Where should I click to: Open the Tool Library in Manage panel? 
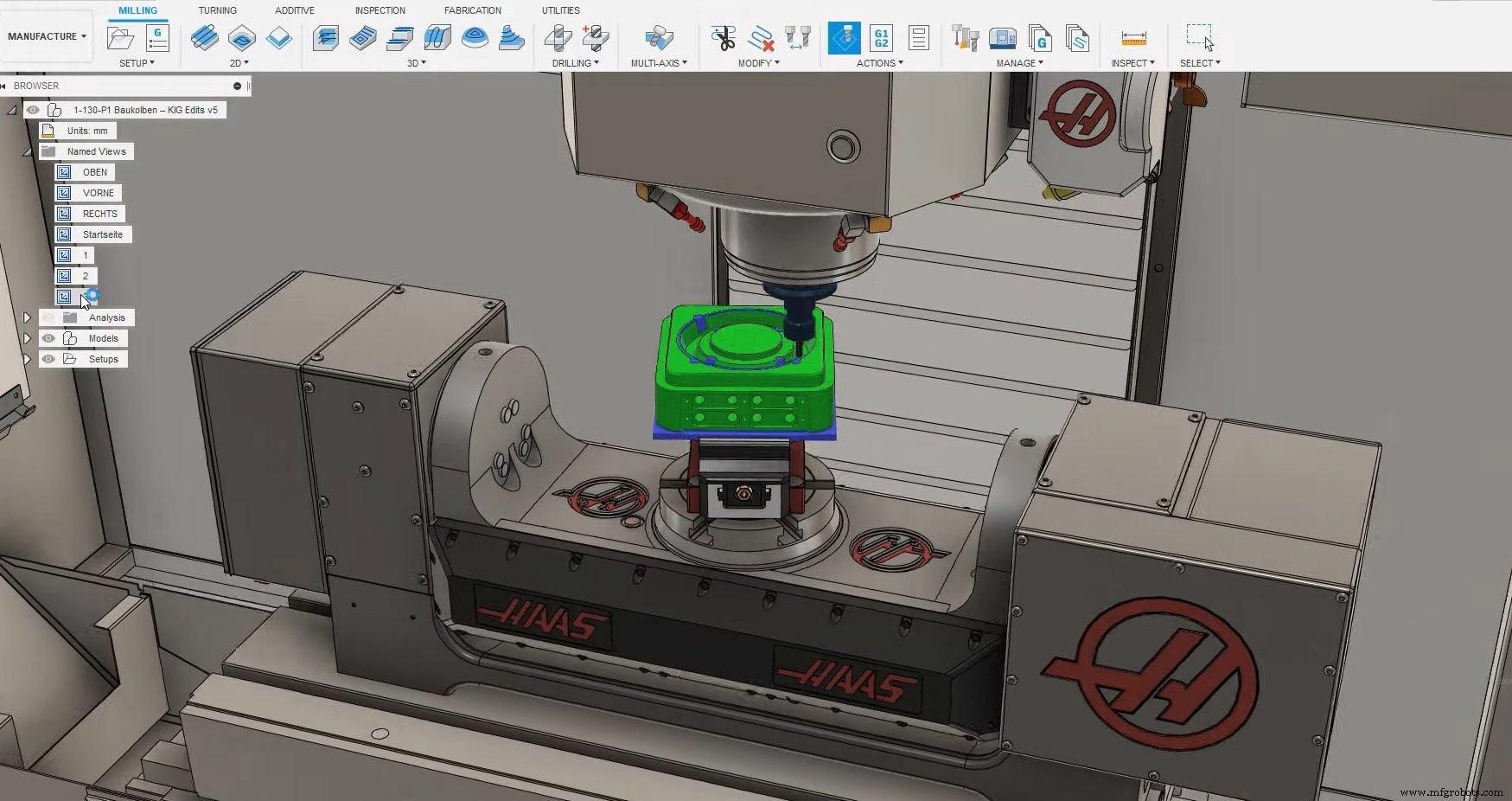(964, 38)
